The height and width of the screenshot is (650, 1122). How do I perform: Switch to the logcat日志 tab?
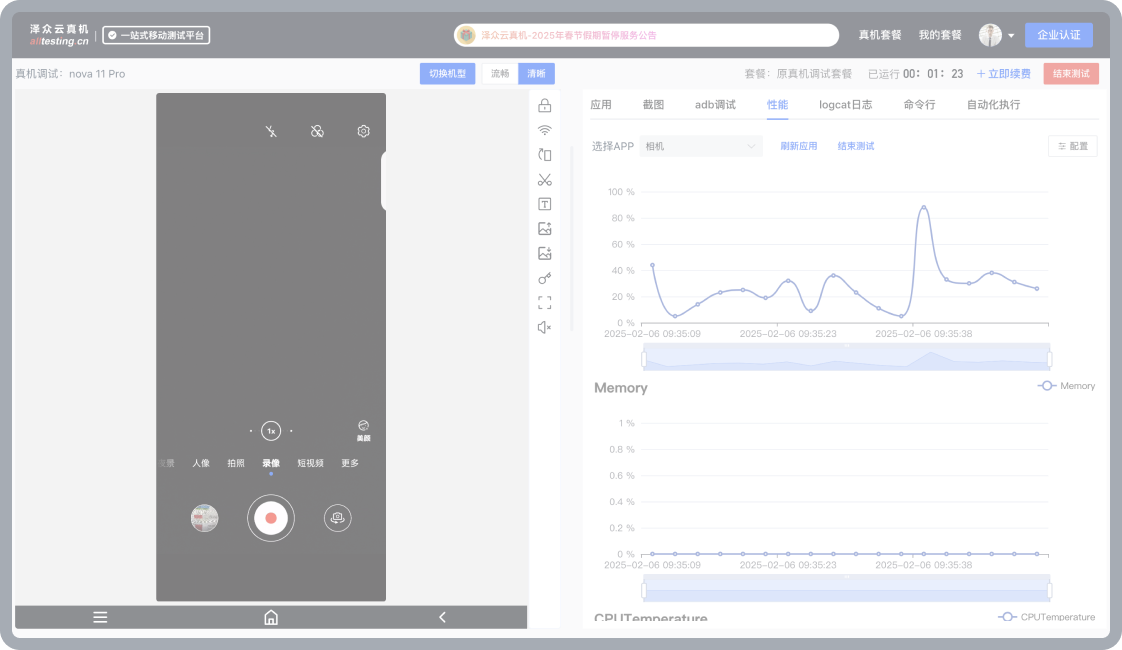tap(845, 105)
